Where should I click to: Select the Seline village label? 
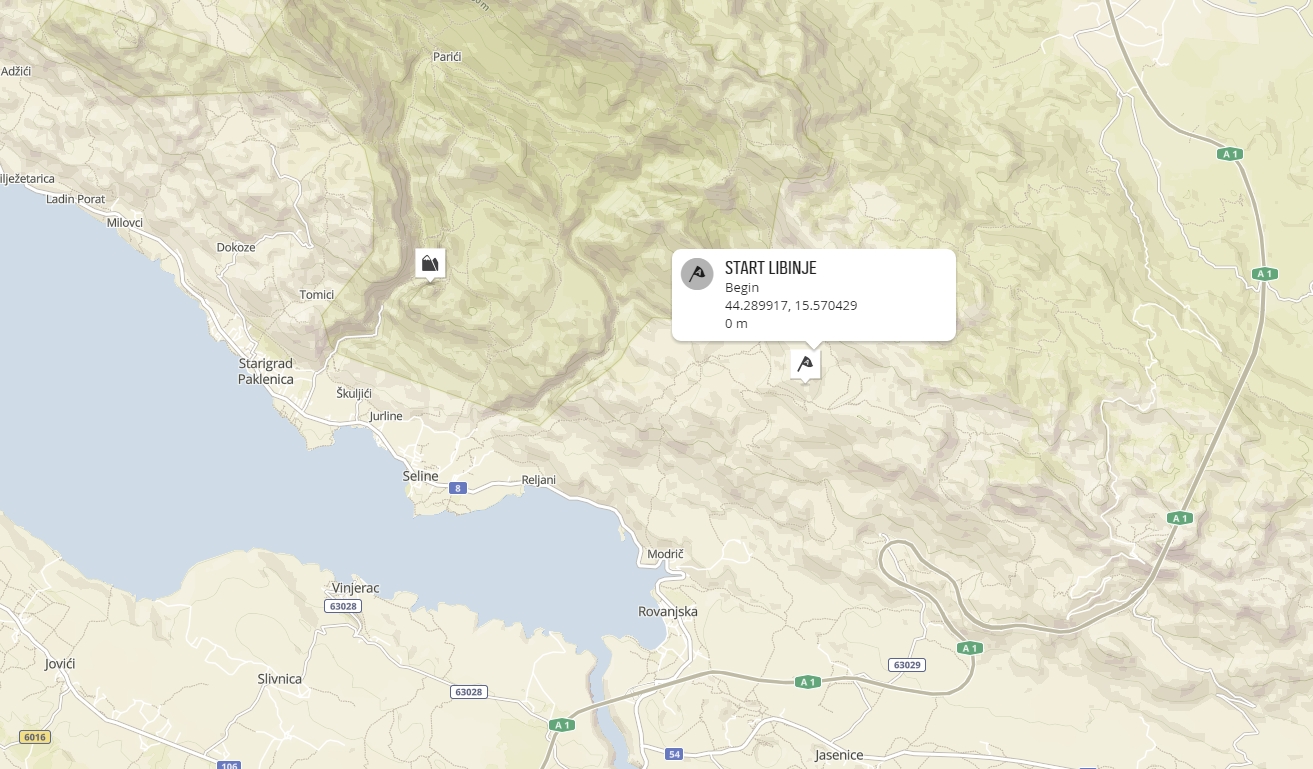(x=421, y=476)
